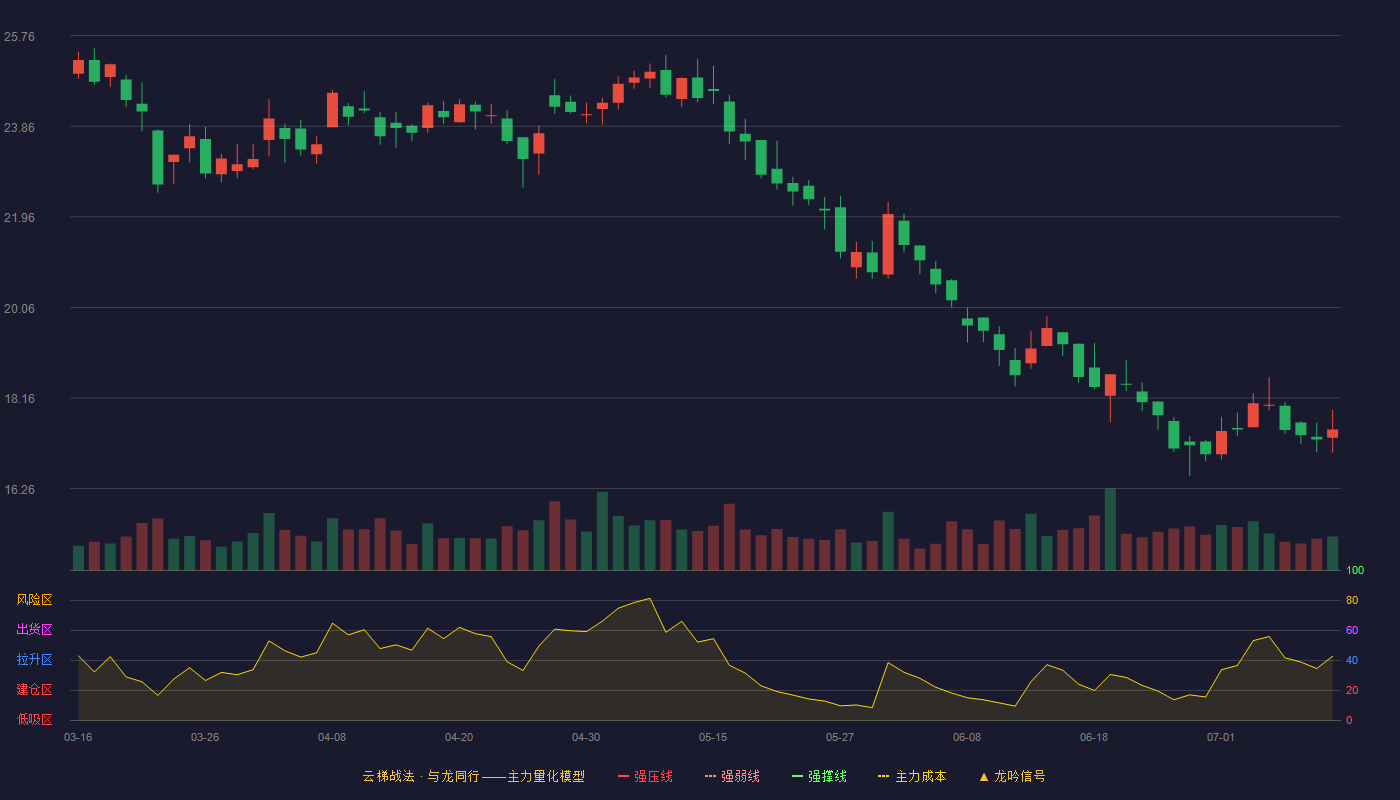Select the 建仓区 zone label
Image resolution: width=1400 pixels, height=800 pixels.
tap(34, 690)
